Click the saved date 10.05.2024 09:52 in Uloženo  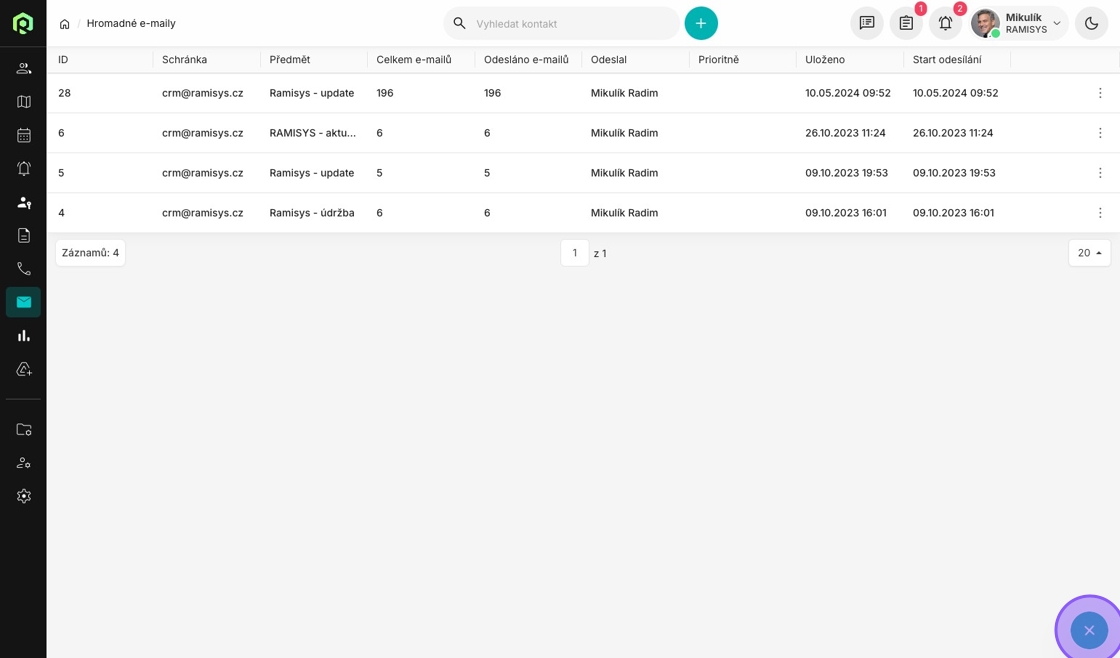[x=848, y=93]
